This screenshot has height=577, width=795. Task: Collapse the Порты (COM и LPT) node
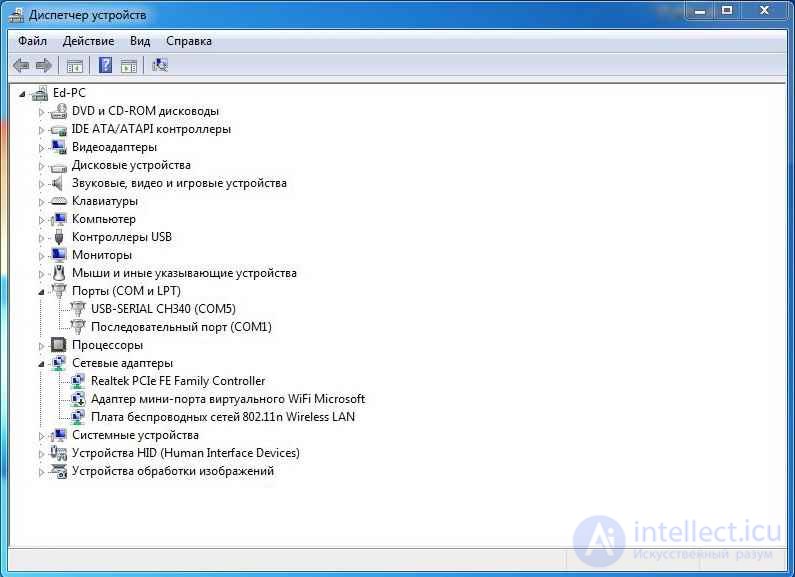point(41,292)
